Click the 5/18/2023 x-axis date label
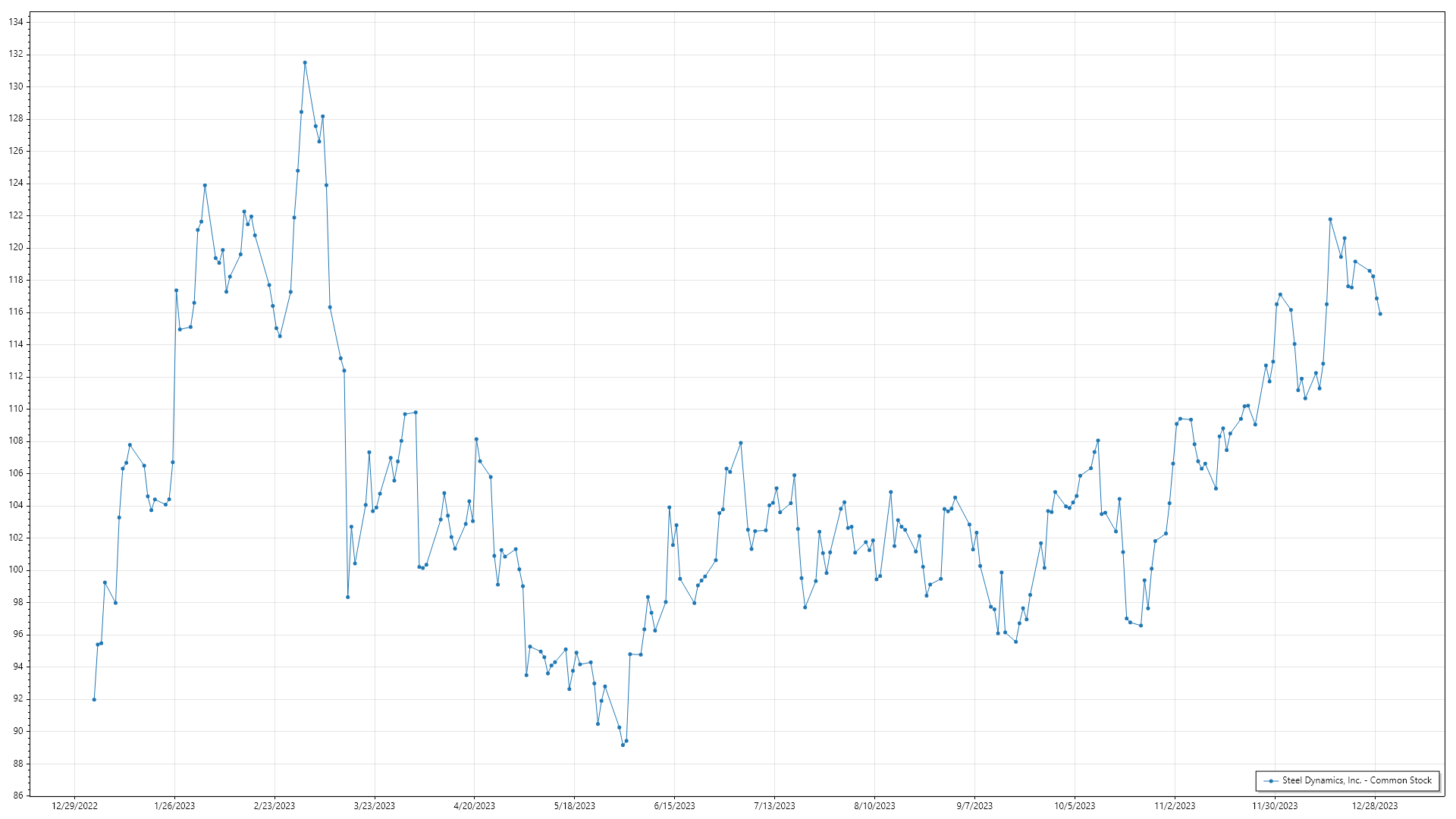 pos(574,805)
